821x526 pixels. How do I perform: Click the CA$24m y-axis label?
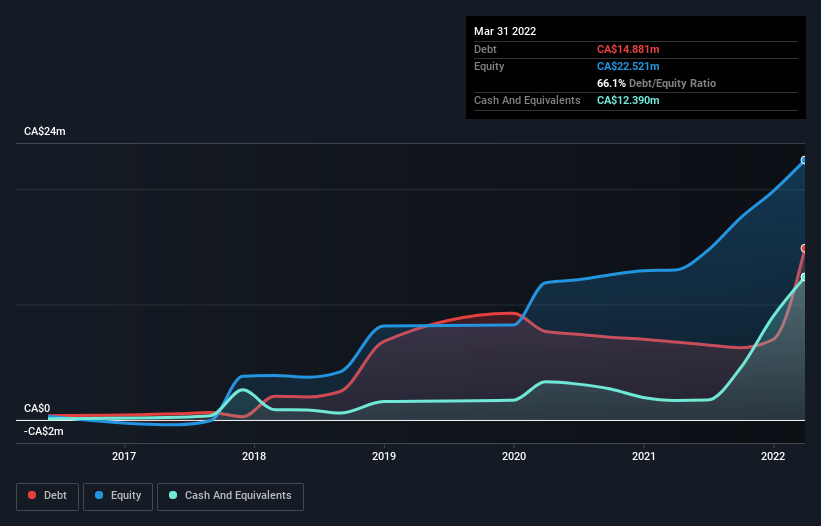coord(45,131)
